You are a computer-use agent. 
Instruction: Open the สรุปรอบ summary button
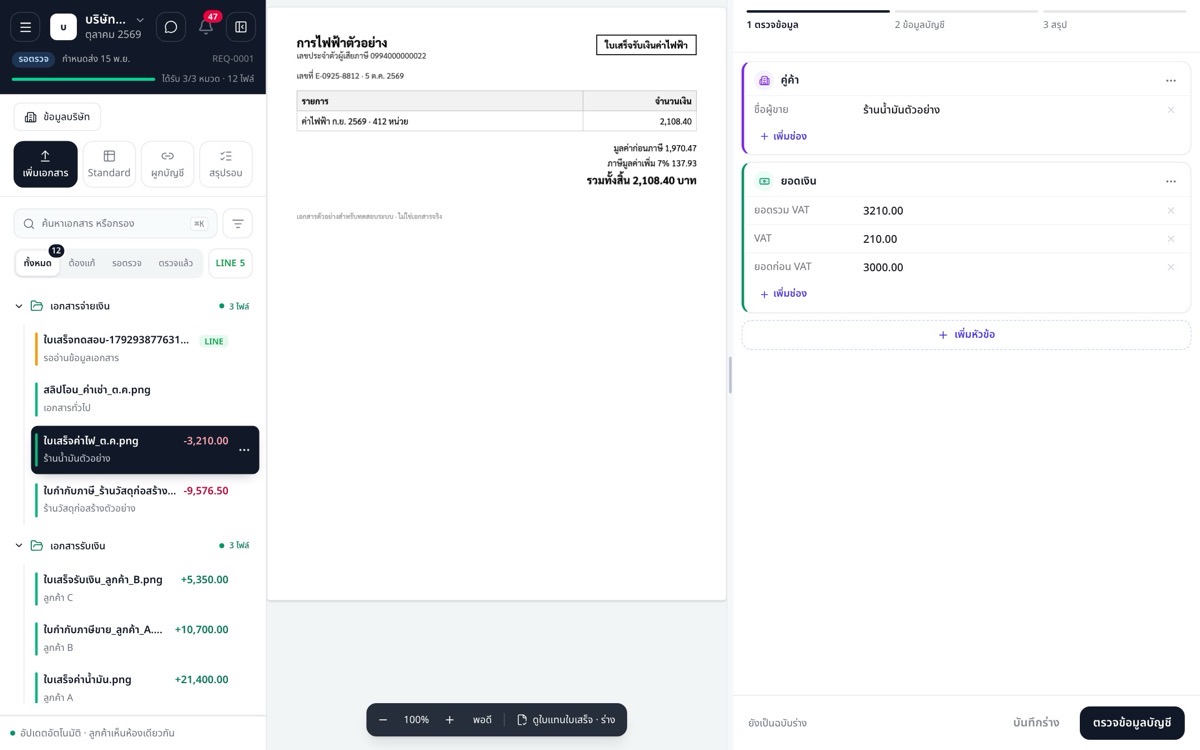[226, 164]
